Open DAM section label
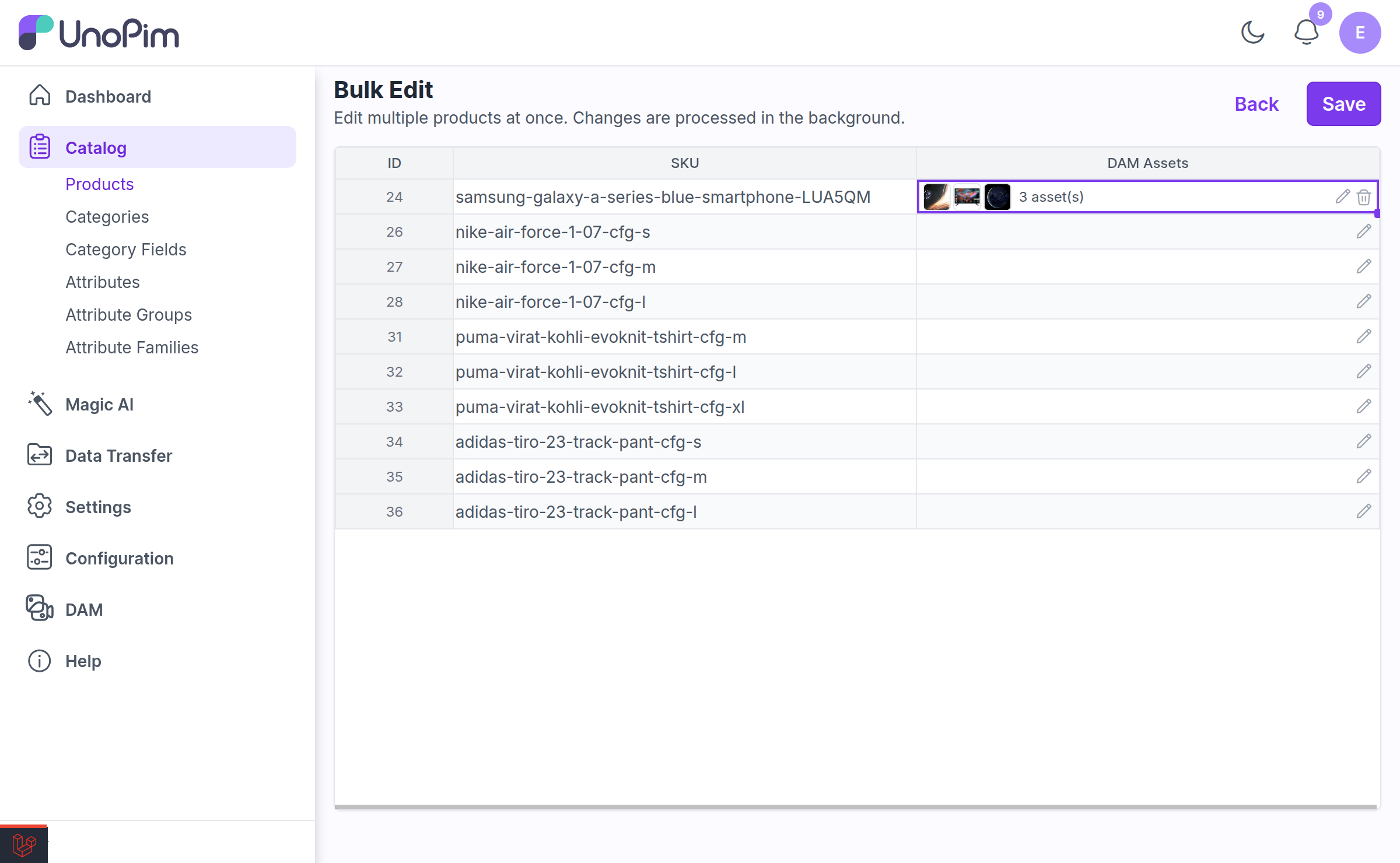This screenshot has width=1400, height=863. (84, 609)
